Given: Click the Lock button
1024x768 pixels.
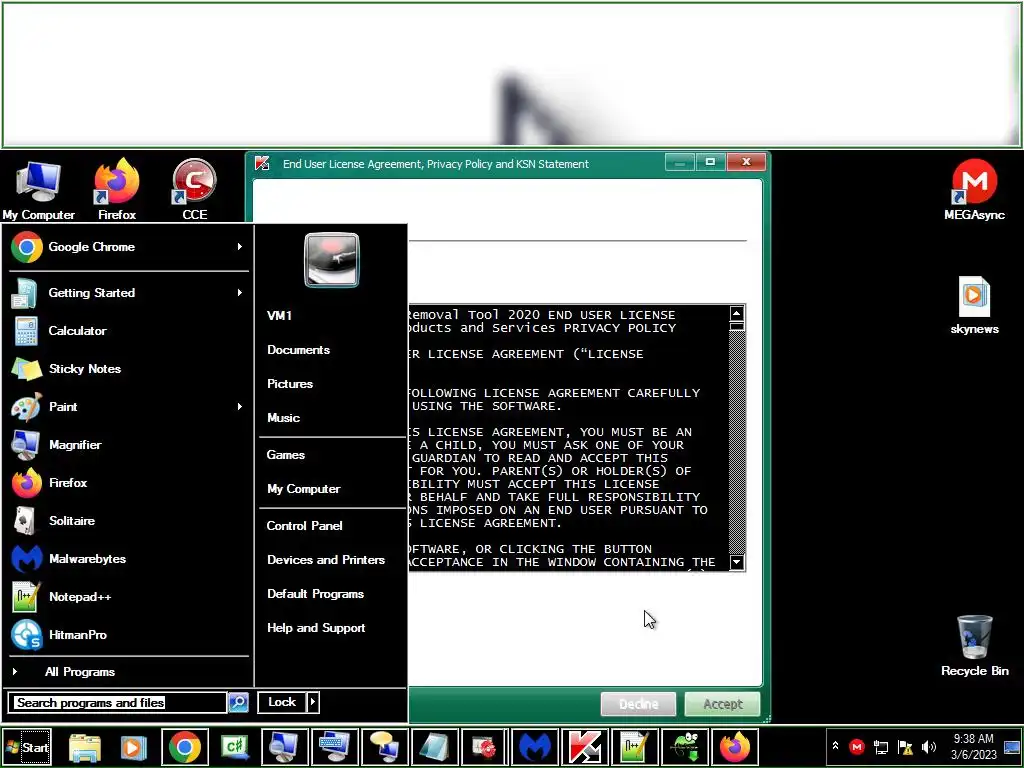Looking at the screenshot, I should (x=282, y=702).
